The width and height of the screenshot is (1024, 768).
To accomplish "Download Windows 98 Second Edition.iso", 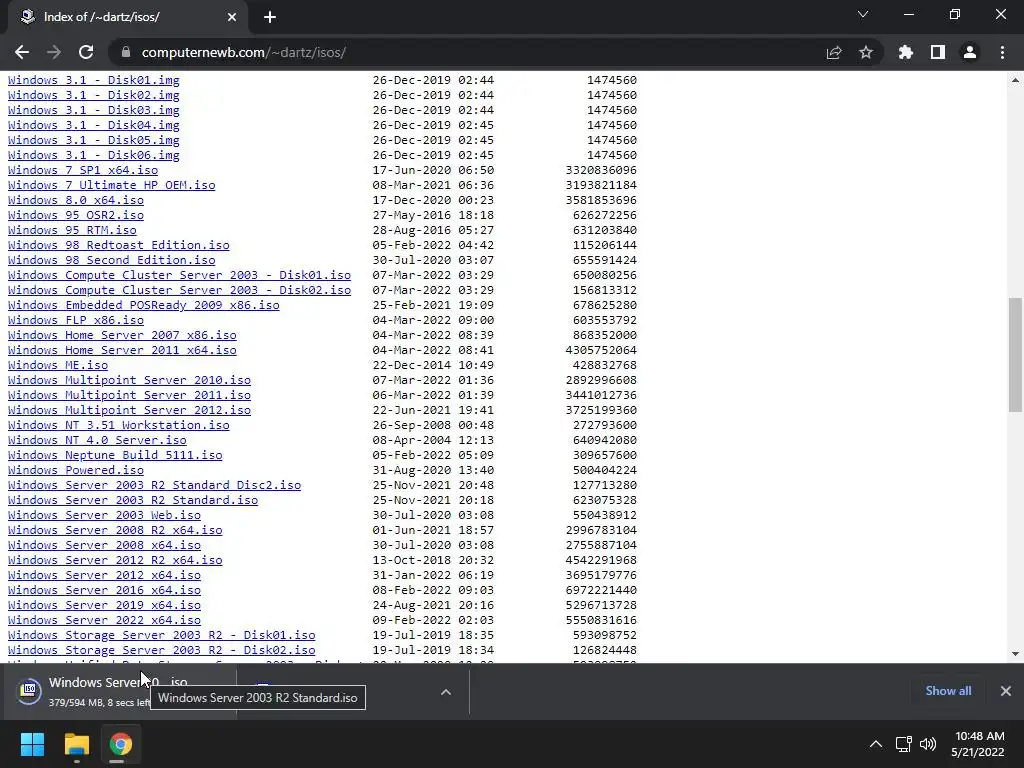I will [x=112, y=261].
